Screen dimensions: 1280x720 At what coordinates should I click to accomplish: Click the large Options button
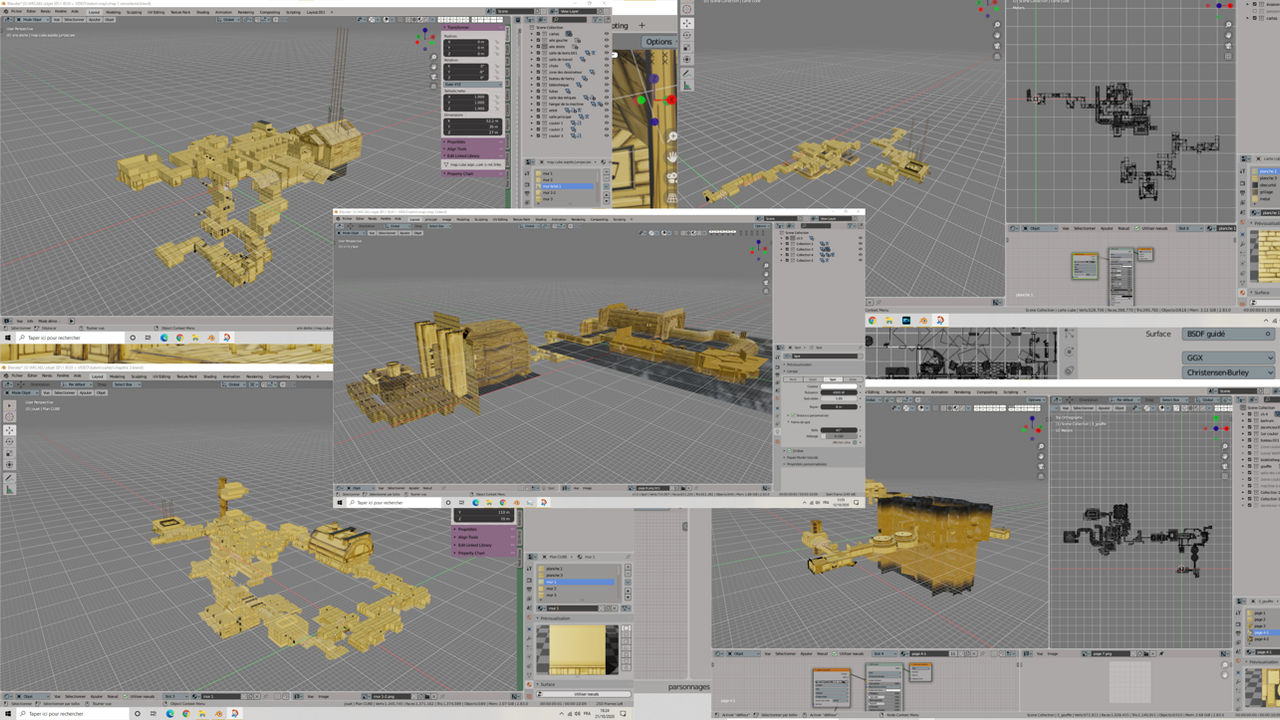(659, 42)
